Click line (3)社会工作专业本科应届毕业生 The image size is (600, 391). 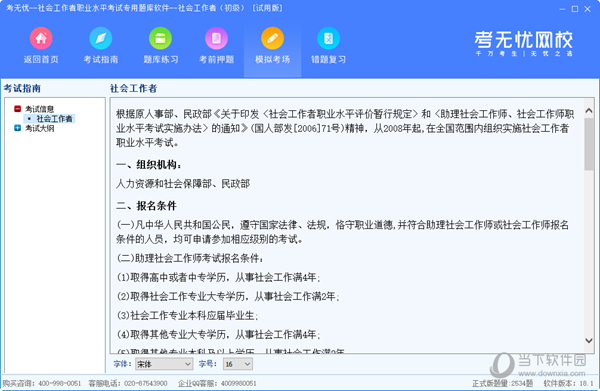point(188,316)
